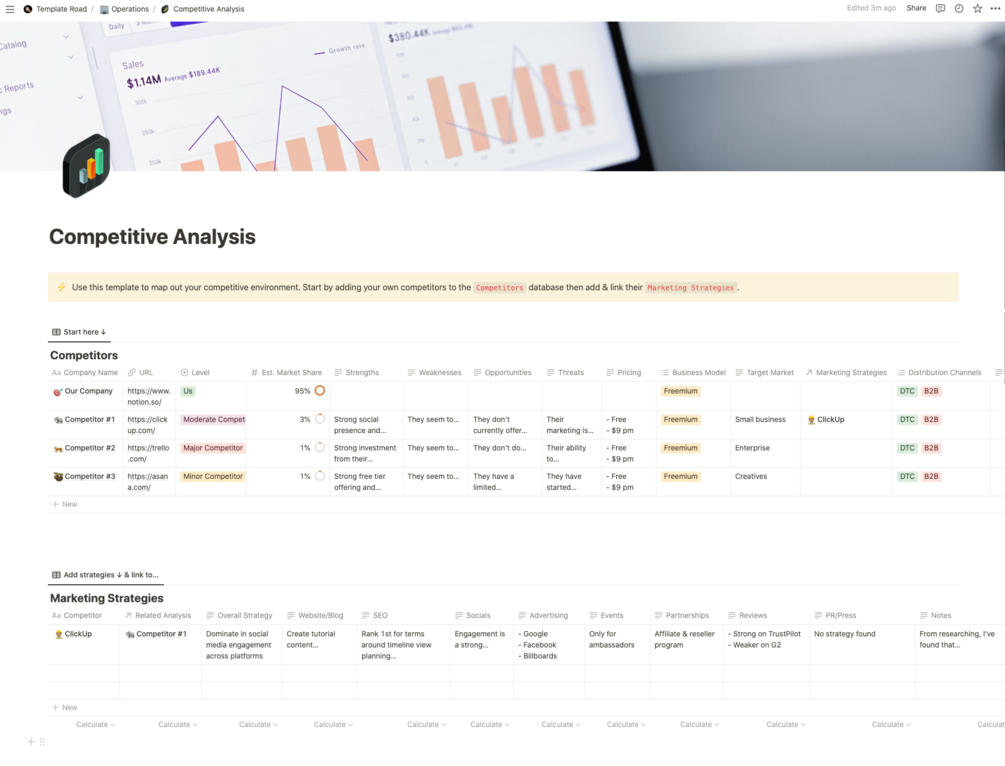The height and width of the screenshot is (766, 1005).
Task: Open the three-dot page options menu
Action: [995, 8]
